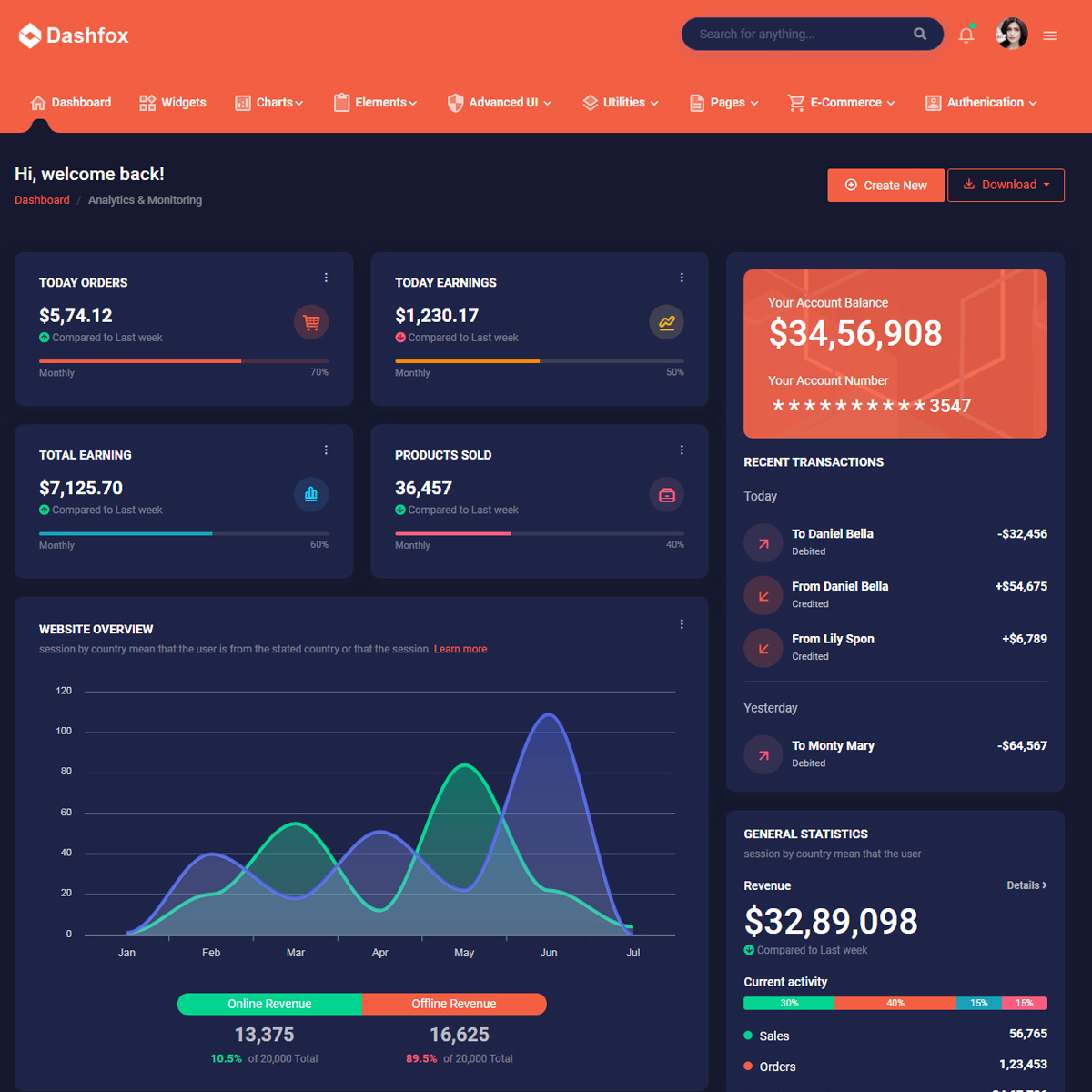Screen dimensions: 1092x1092
Task: Click the Products Sold 40% progress bar
Action: coord(540,533)
